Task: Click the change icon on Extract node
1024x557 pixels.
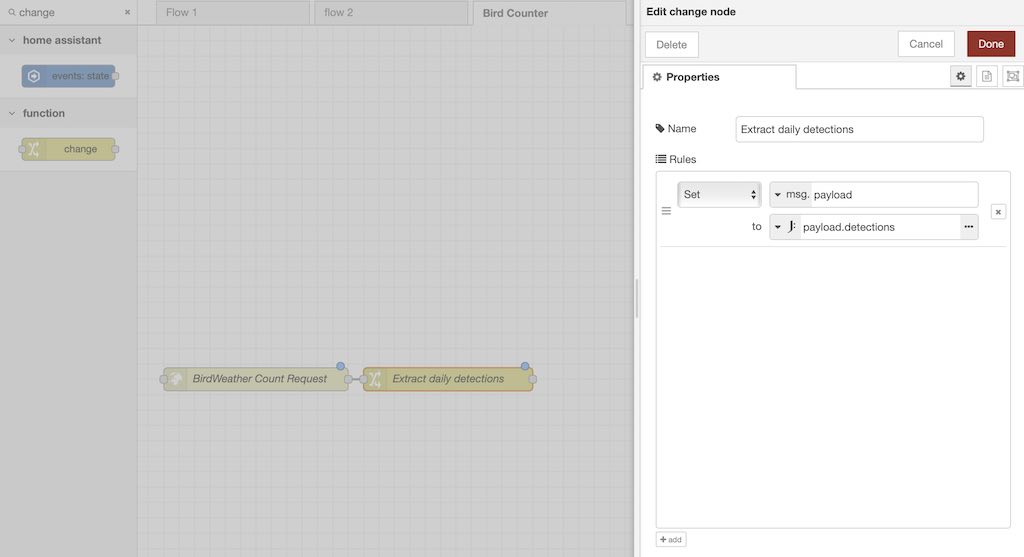Action: (x=375, y=379)
